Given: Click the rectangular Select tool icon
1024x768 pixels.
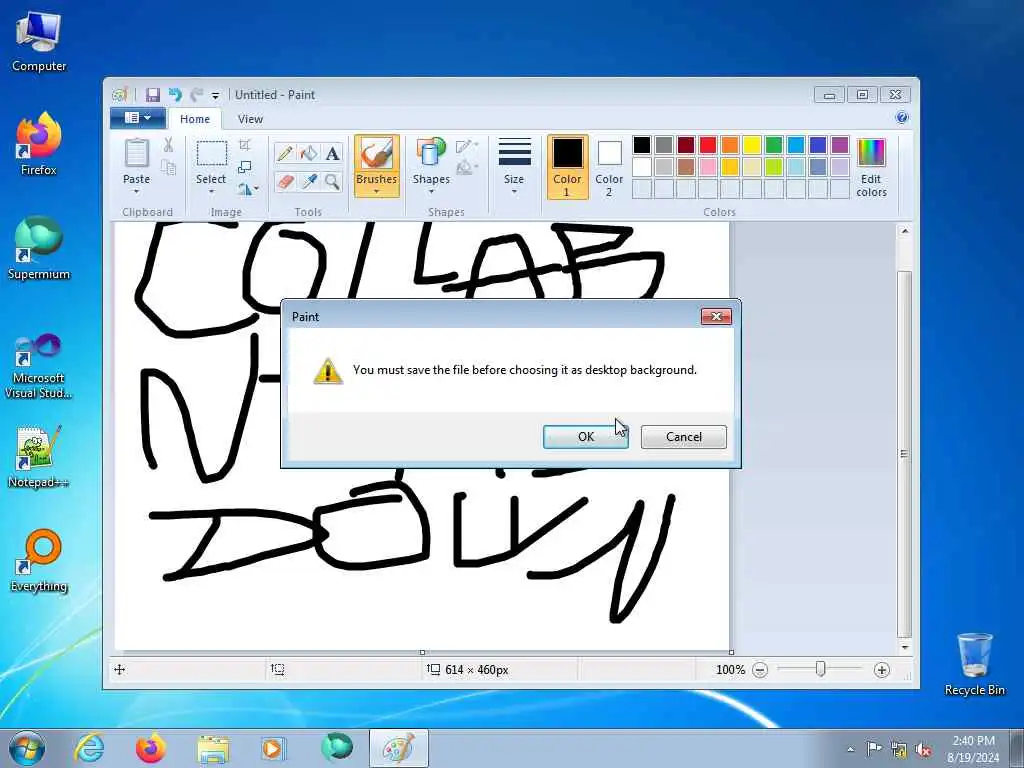Looking at the screenshot, I should pyautogui.click(x=212, y=154).
